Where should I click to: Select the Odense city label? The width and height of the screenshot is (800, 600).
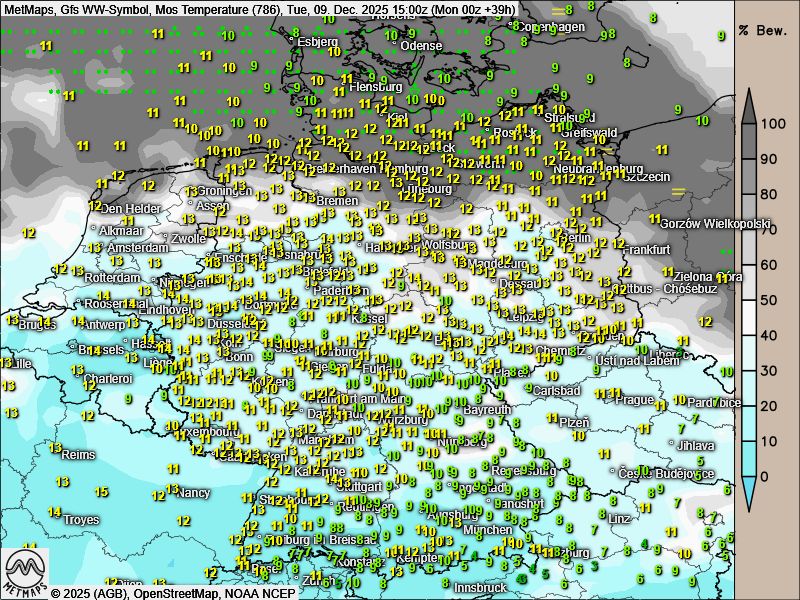click(x=421, y=45)
